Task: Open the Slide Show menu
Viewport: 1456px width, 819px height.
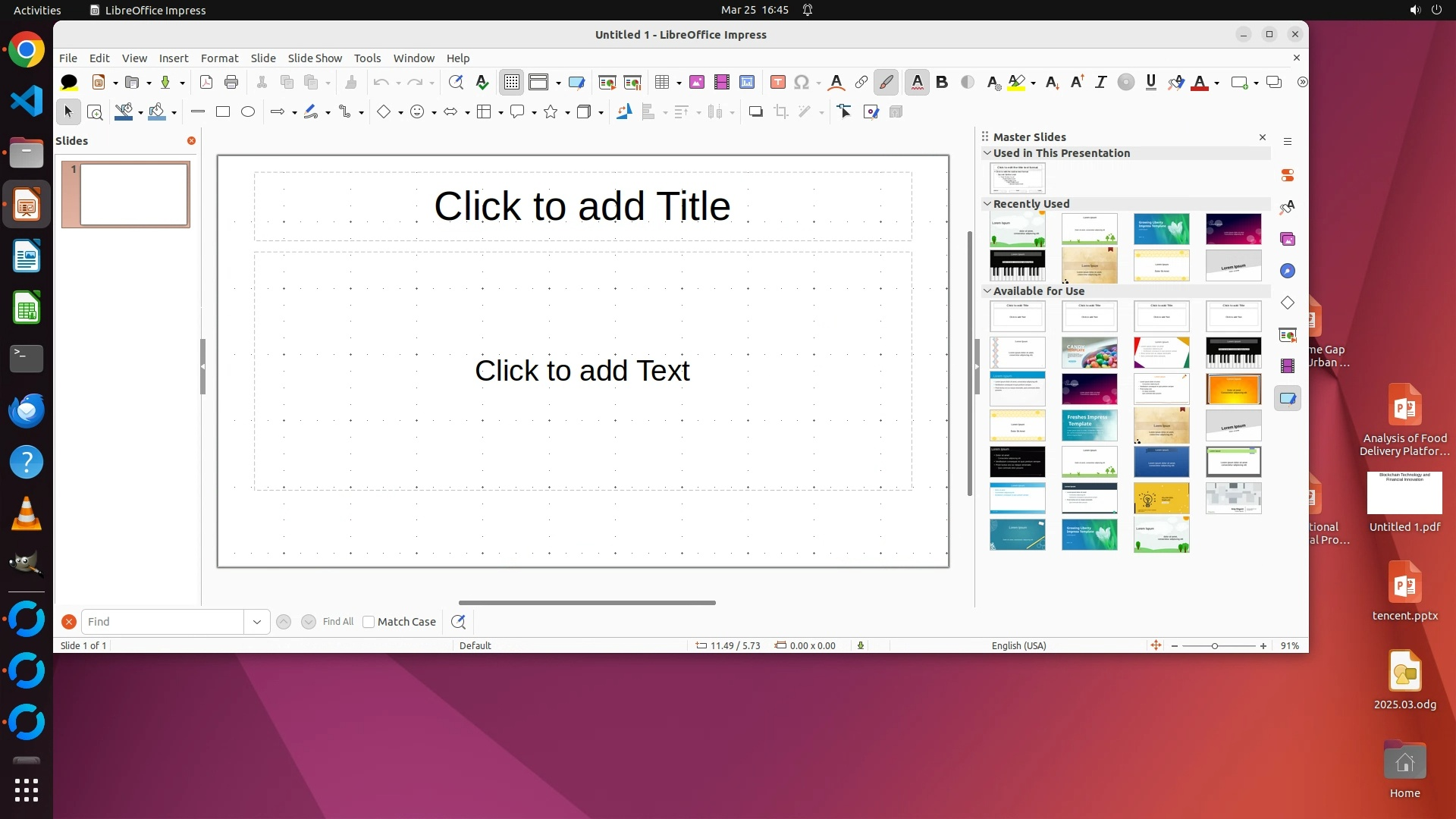Action: [315, 58]
